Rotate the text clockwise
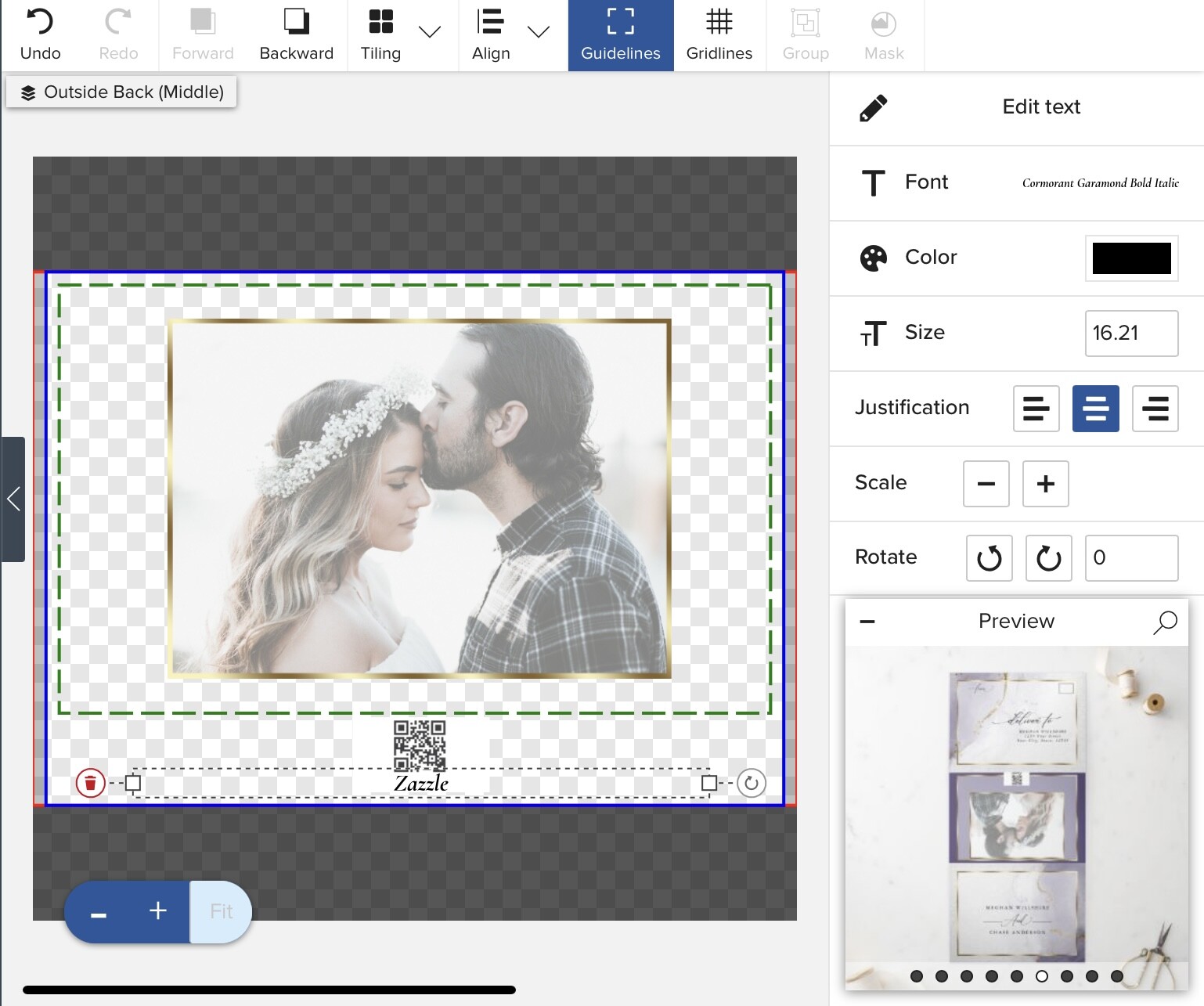Image resolution: width=1204 pixels, height=1006 pixels. coord(1048,558)
